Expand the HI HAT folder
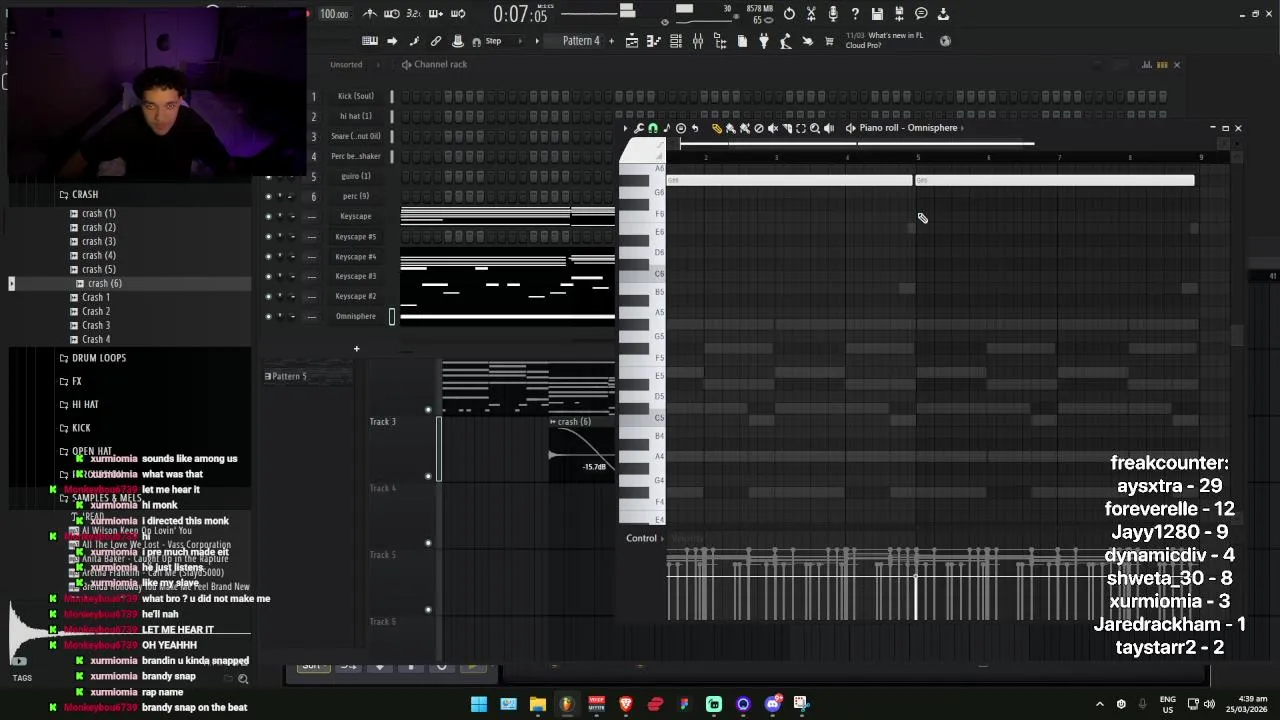This screenshot has width=1280, height=720. (x=85, y=404)
